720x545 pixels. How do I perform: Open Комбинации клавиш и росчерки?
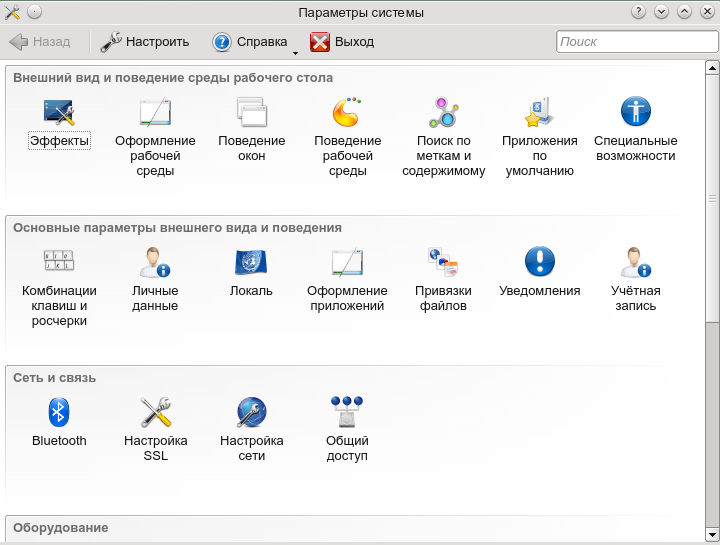tap(59, 287)
